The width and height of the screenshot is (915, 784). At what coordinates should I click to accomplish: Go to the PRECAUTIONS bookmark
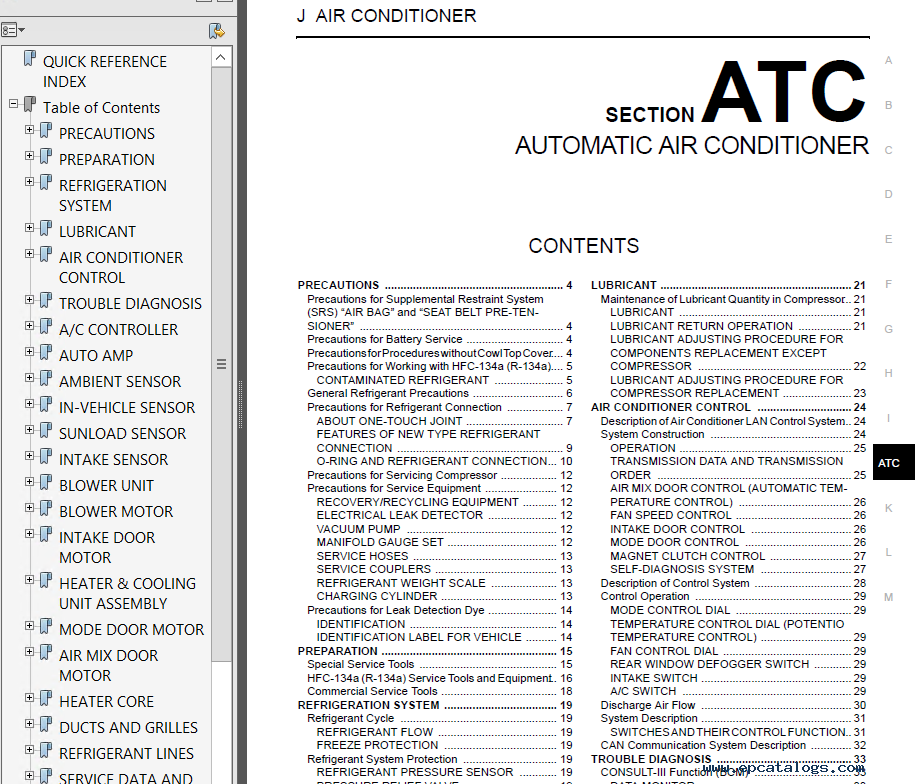click(107, 134)
